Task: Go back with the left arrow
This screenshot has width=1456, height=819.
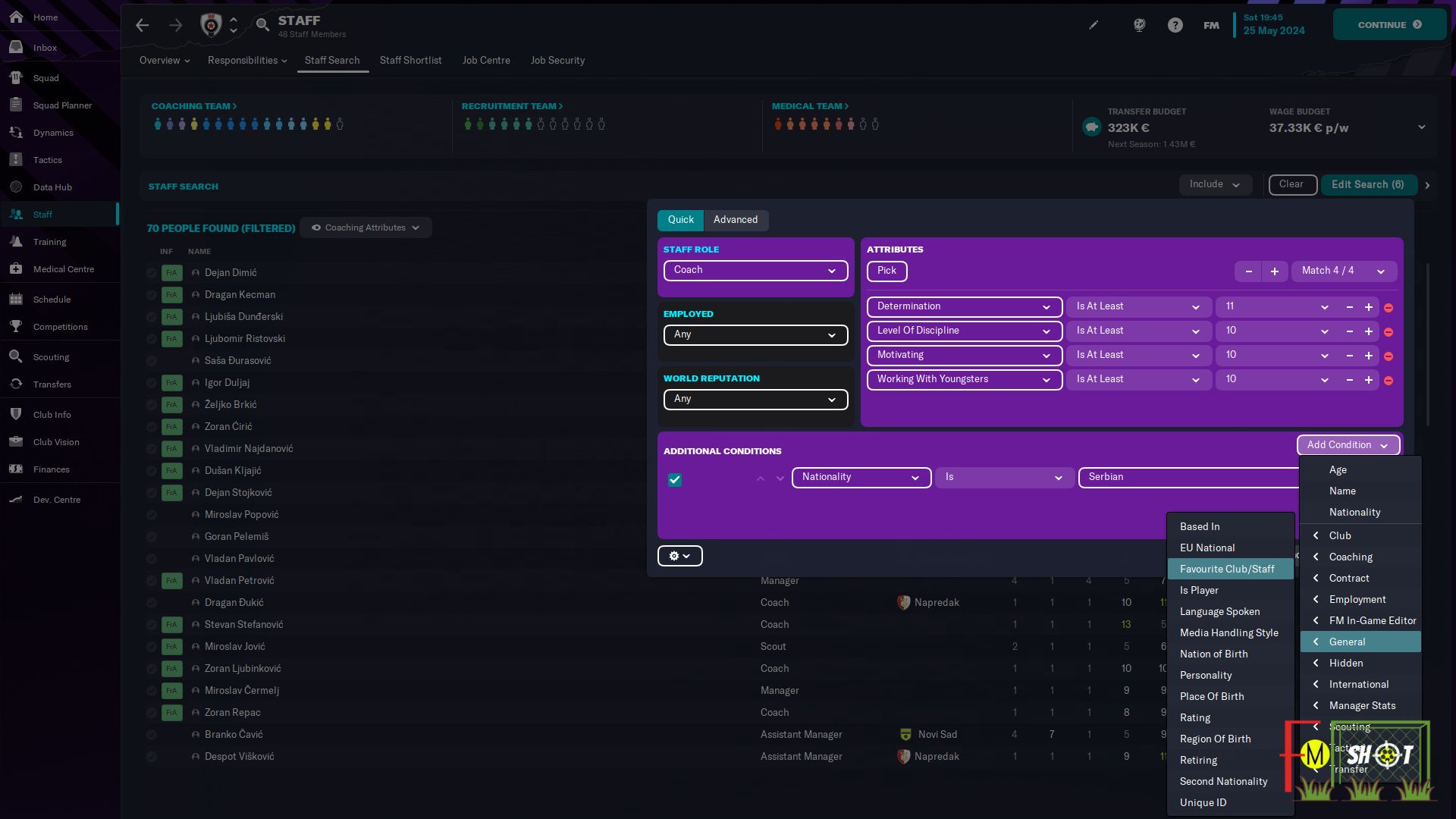Action: click(x=143, y=25)
